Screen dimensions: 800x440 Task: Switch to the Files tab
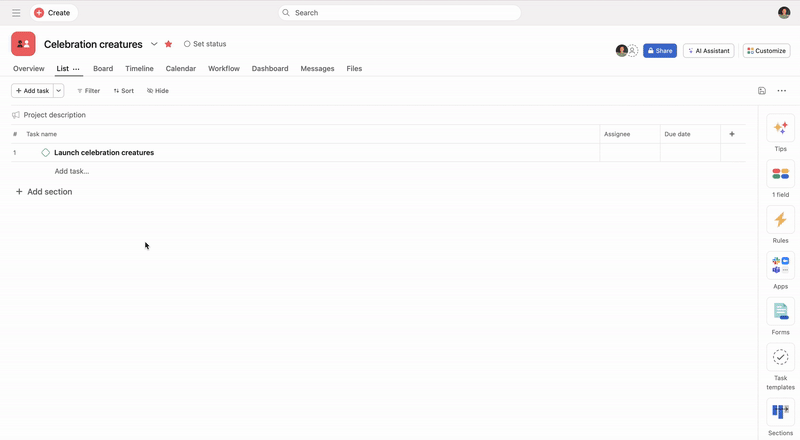click(354, 68)
